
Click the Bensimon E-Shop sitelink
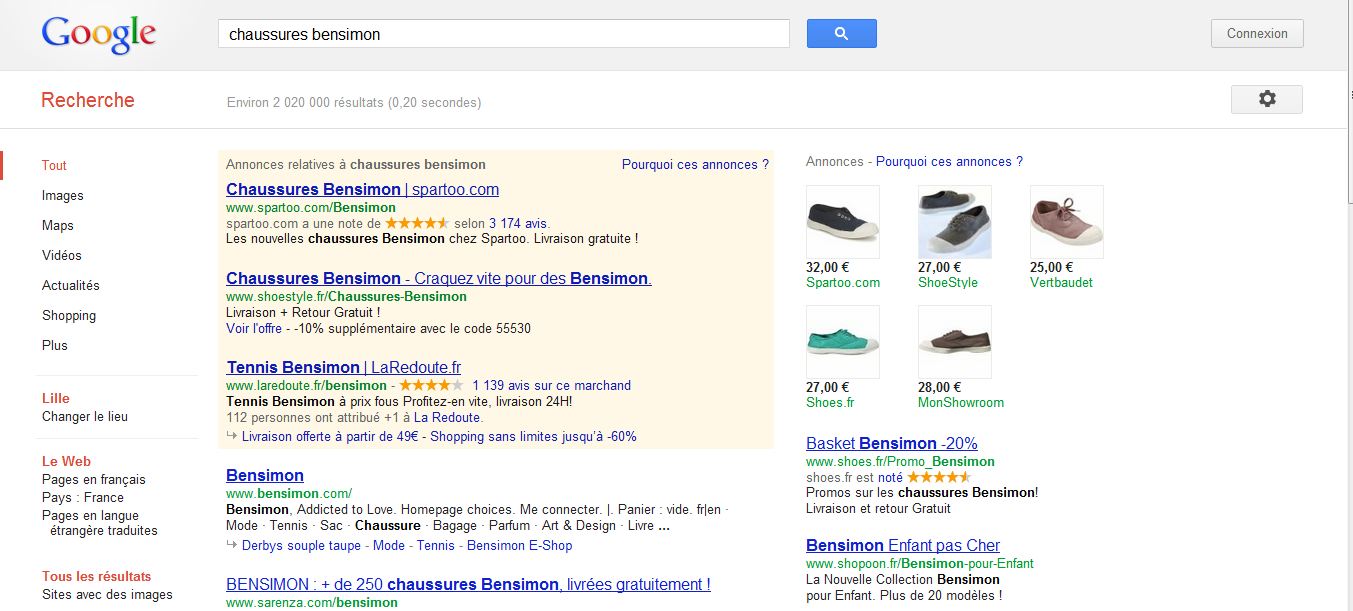pyautogui.click(x=520, y=546)
